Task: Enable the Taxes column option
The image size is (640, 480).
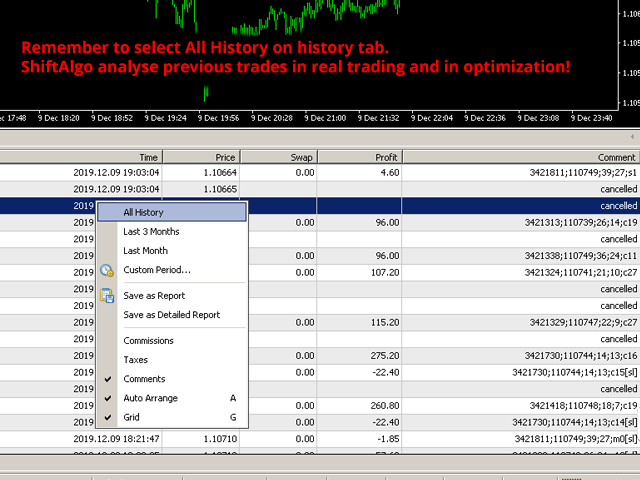Action: tap(135, 360)
